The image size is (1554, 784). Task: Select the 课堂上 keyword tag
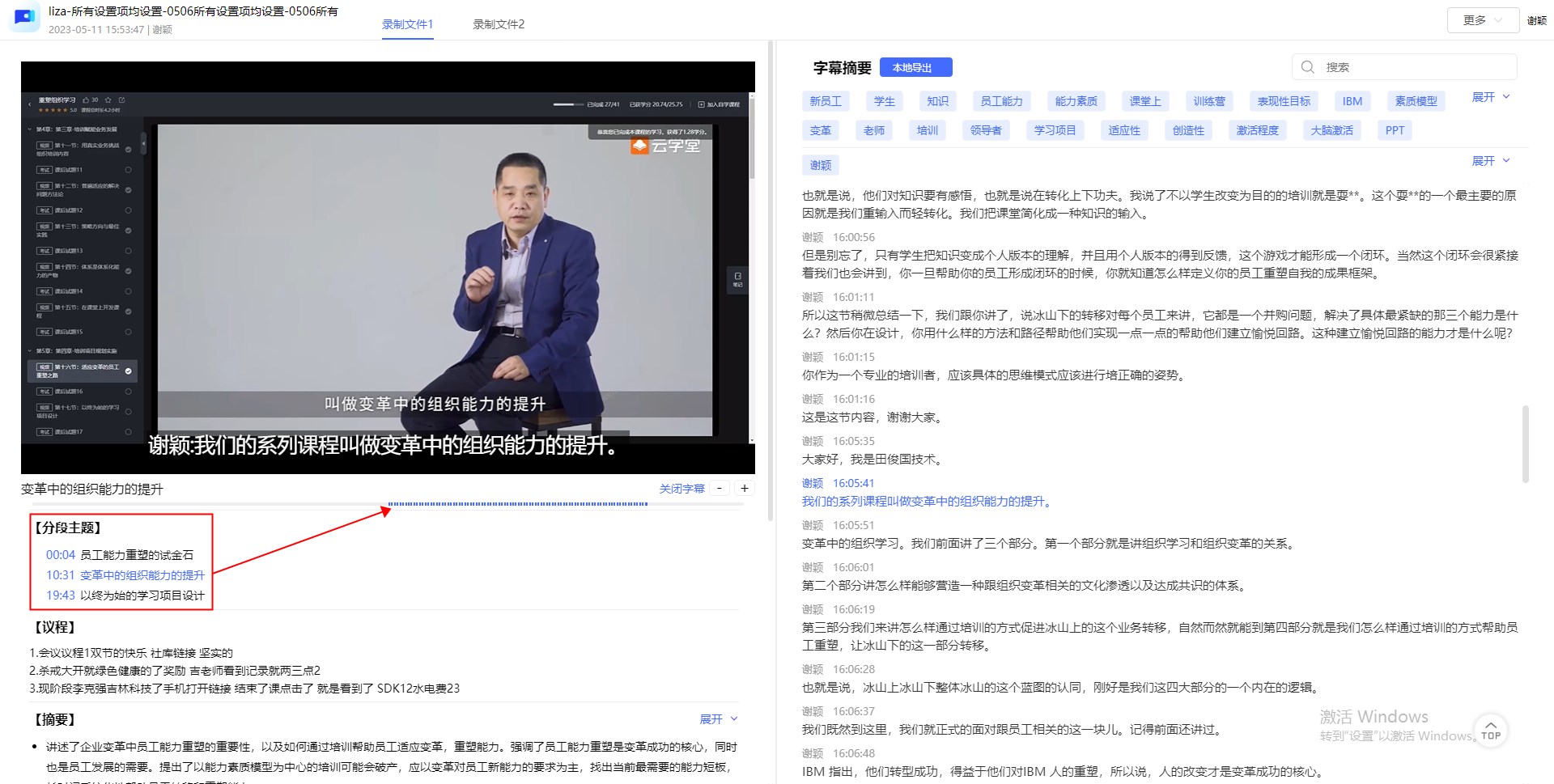(1145, 101)
